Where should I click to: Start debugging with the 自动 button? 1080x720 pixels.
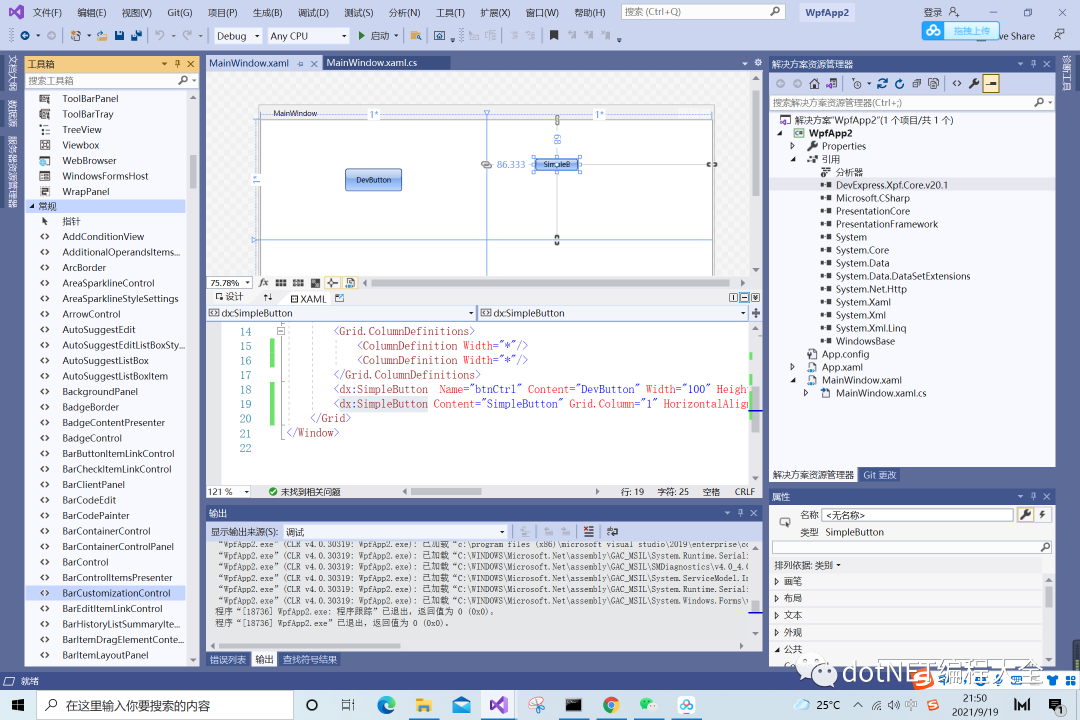click(377, 35)
